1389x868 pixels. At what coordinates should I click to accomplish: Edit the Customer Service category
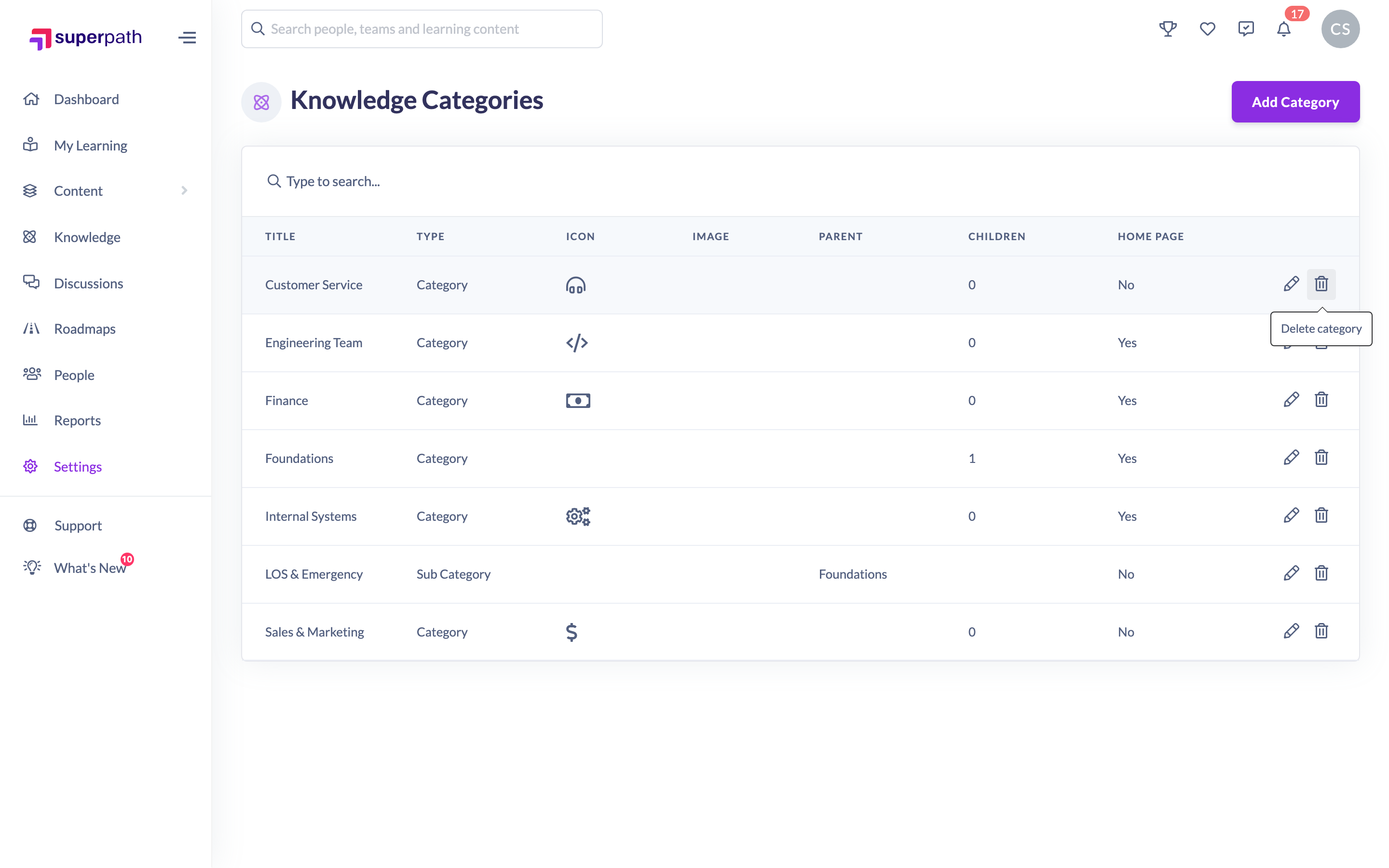click(x=1291, y=284)
